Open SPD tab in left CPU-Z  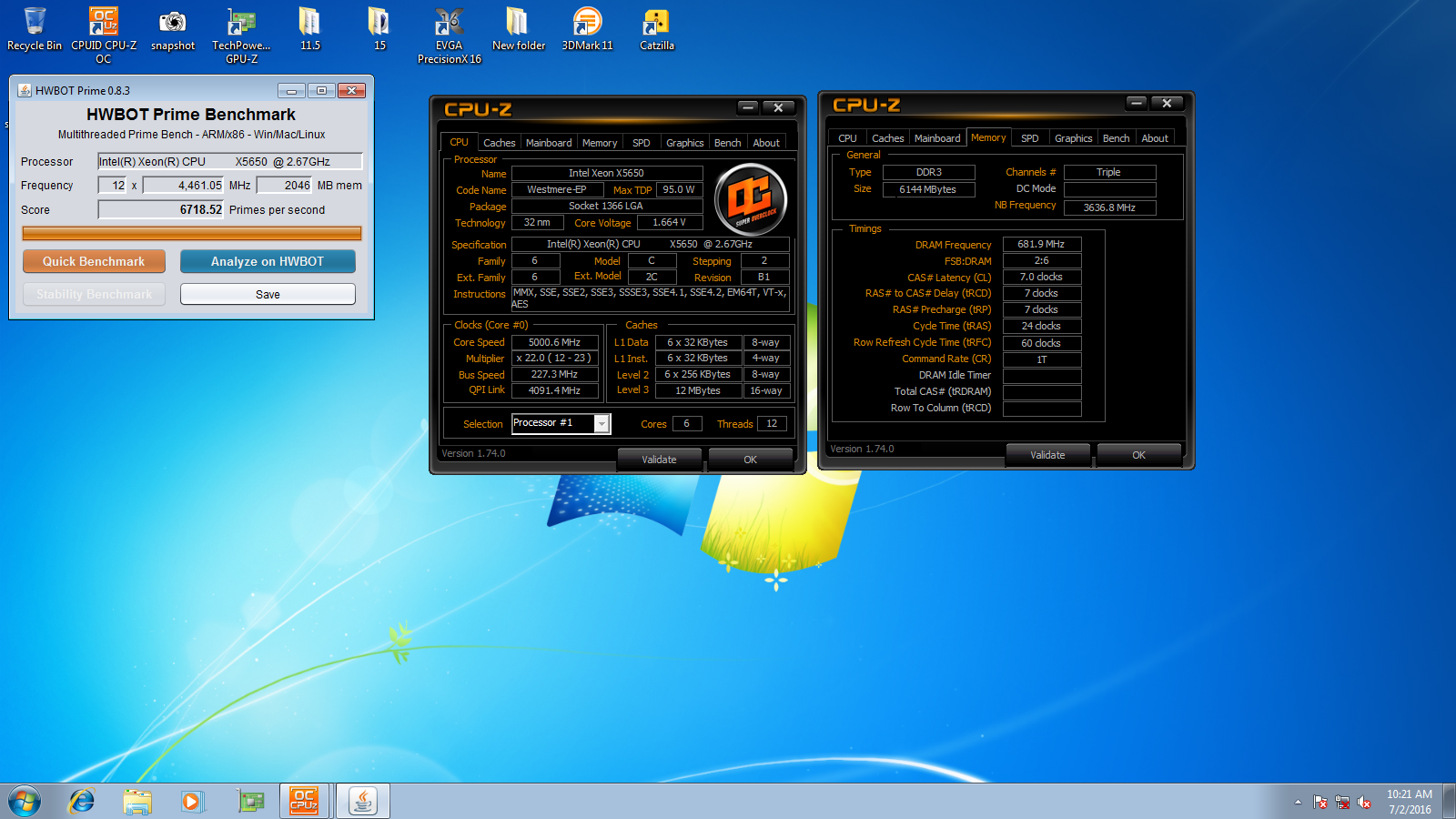[x=642, y=143]
